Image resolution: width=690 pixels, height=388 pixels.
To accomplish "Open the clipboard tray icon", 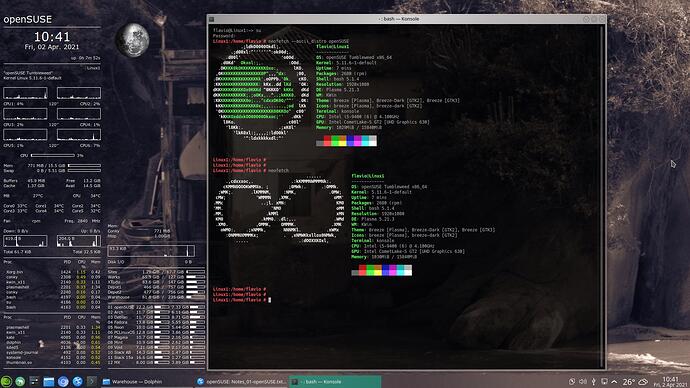I will [x=572, y=381].
